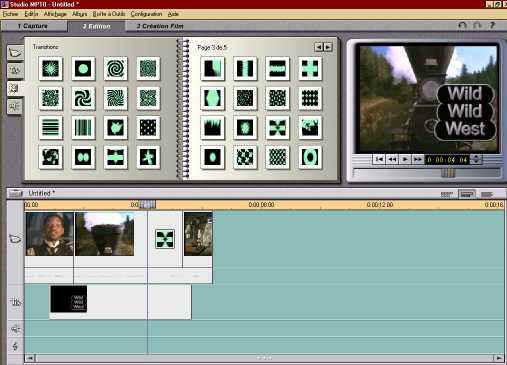Viewport: 507px width, 365px height.
Task: Select the two-ovals transition
Action: coord(83,157)
